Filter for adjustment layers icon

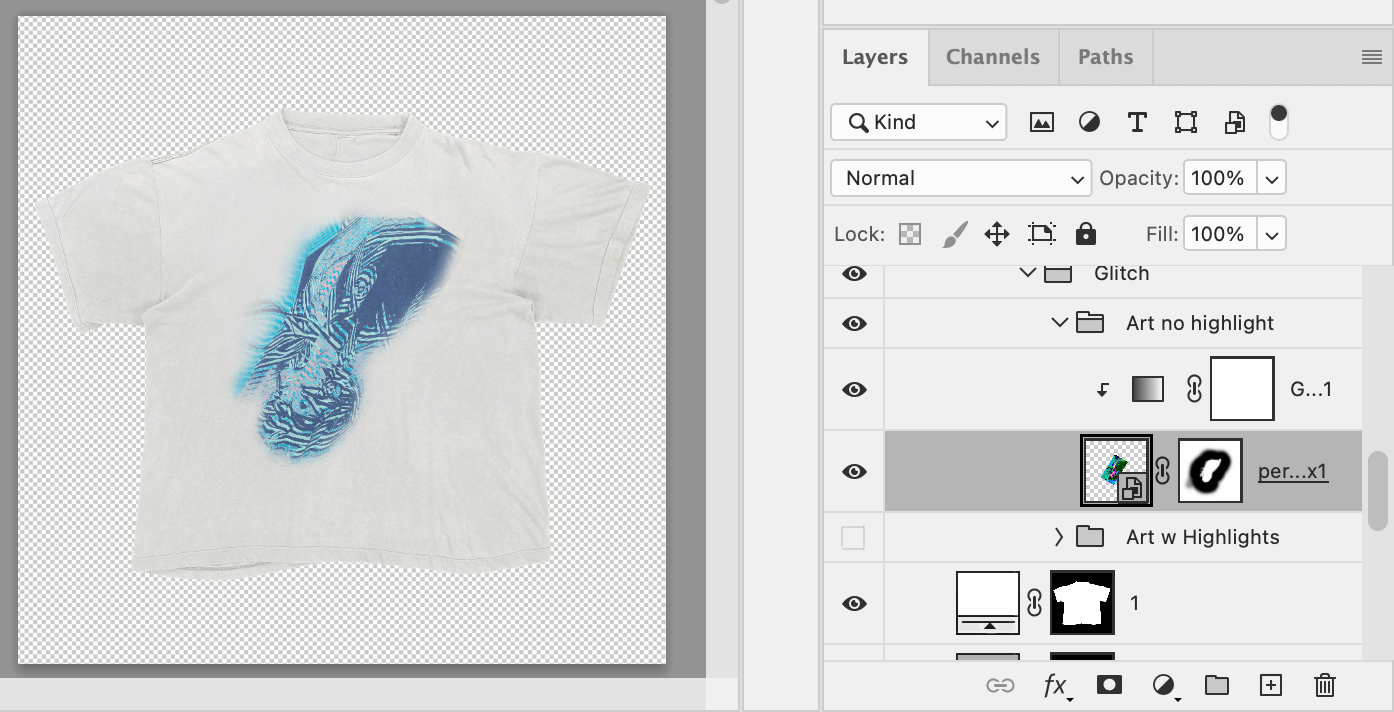pos(1089,122)
